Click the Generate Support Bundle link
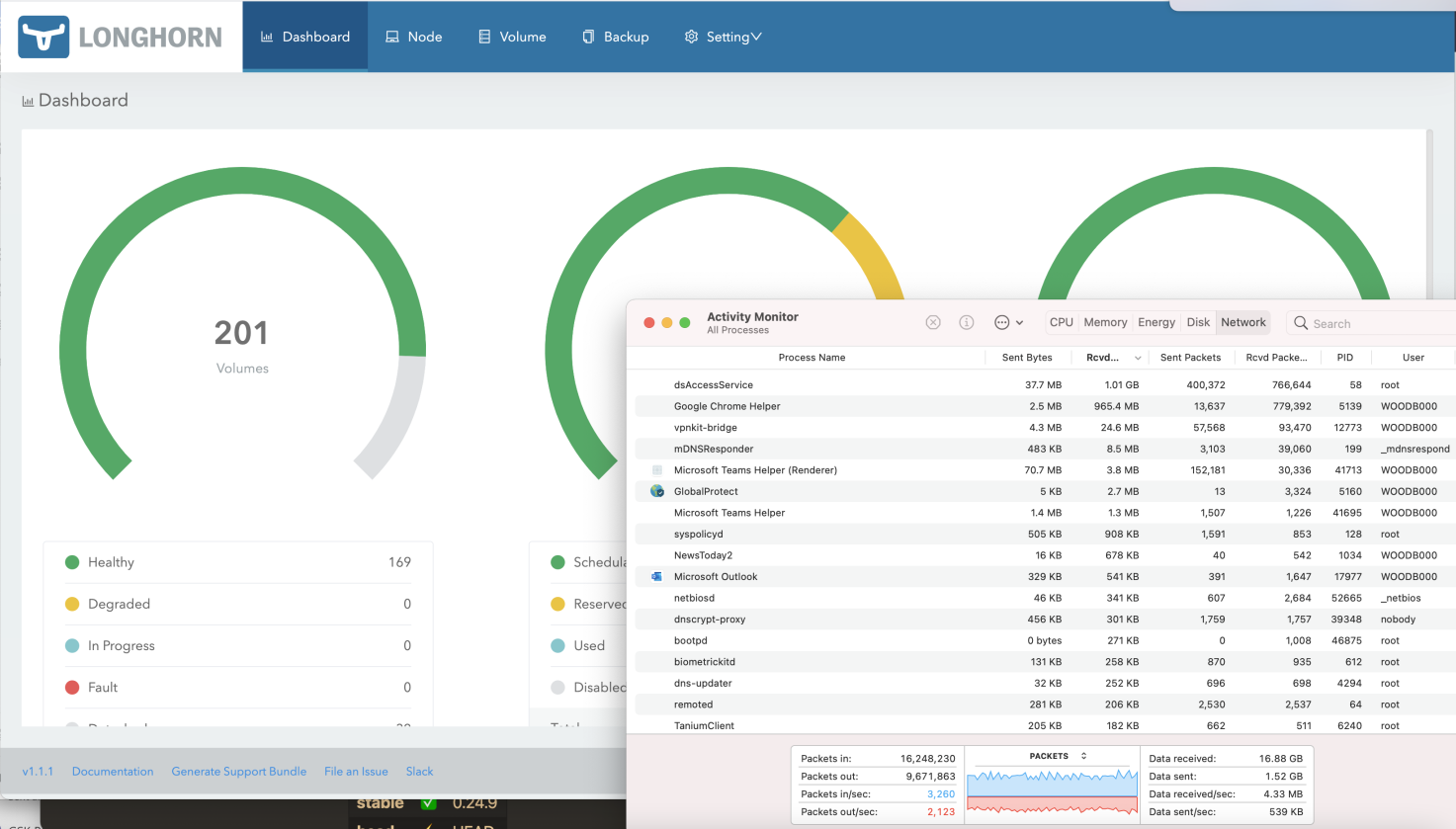Viewport: 1456px width, 829px height. (238, 771)
